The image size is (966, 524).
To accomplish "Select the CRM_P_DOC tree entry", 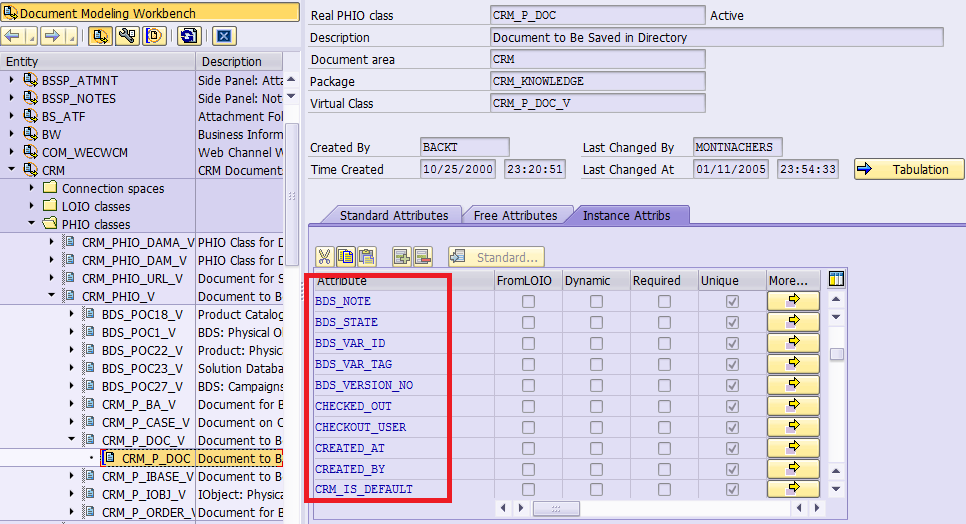I will 156,459.
